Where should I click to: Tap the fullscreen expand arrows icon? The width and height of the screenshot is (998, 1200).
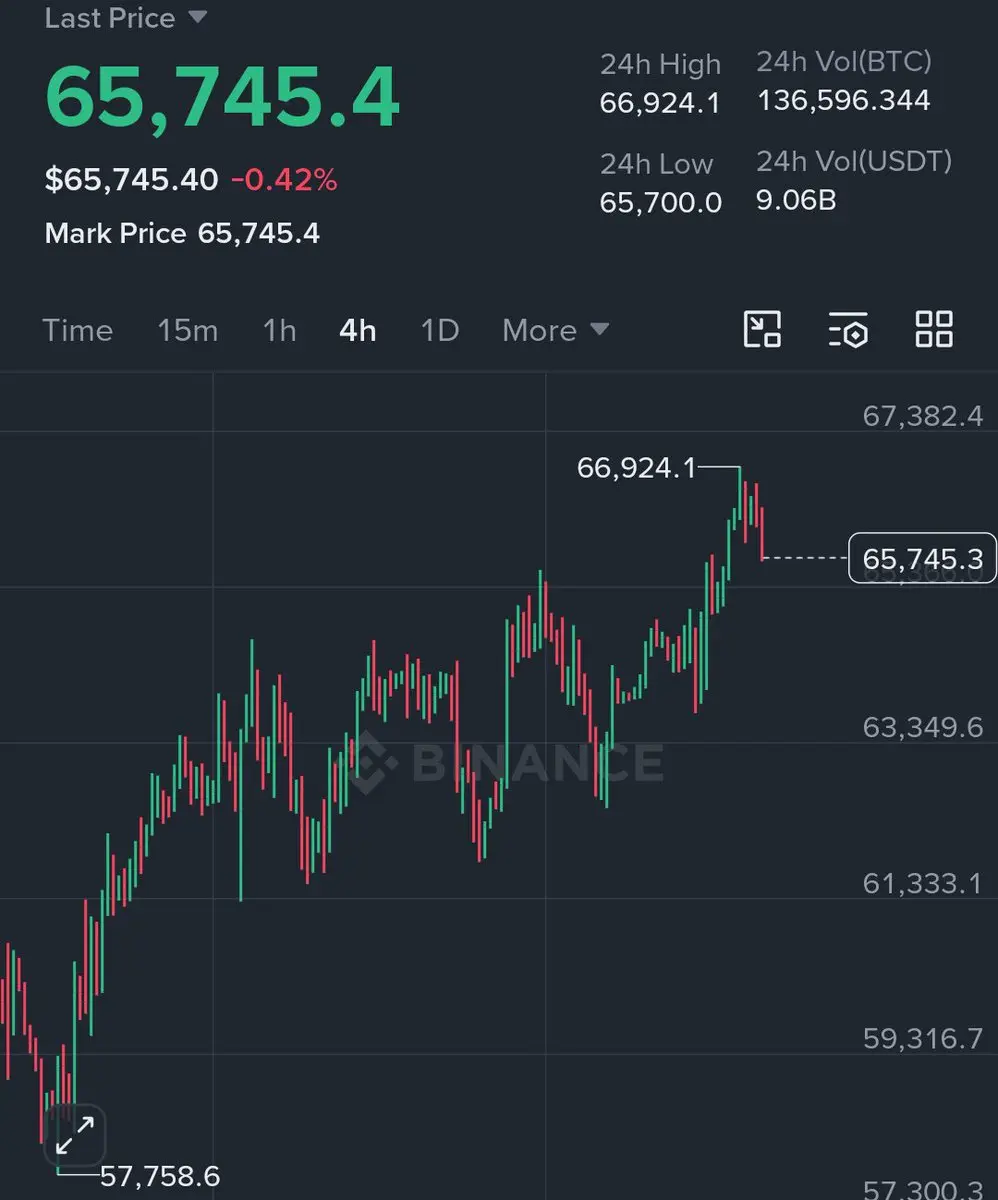tap(75, 1135)
